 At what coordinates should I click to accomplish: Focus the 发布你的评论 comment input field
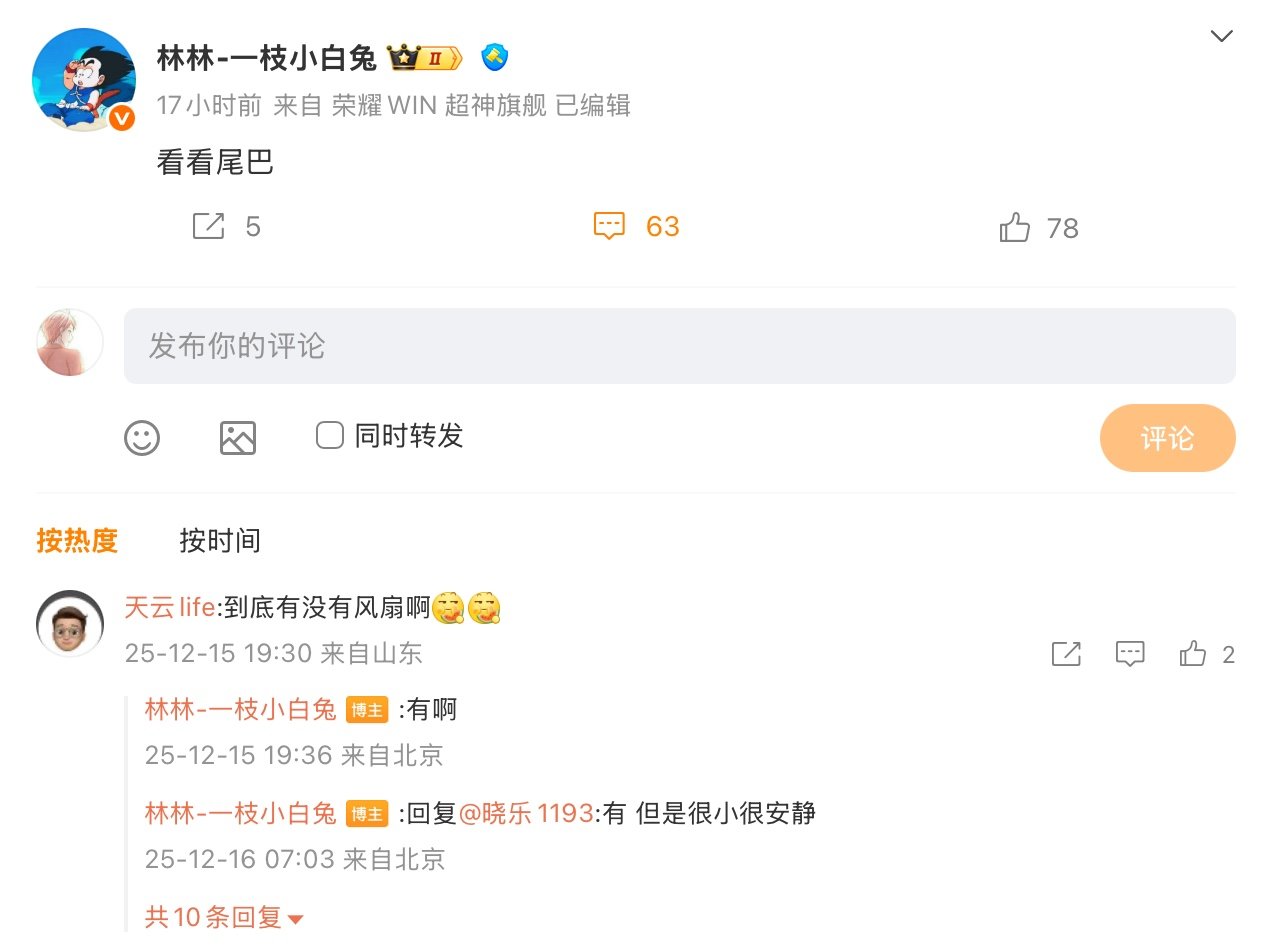click(x=680, y=346)
